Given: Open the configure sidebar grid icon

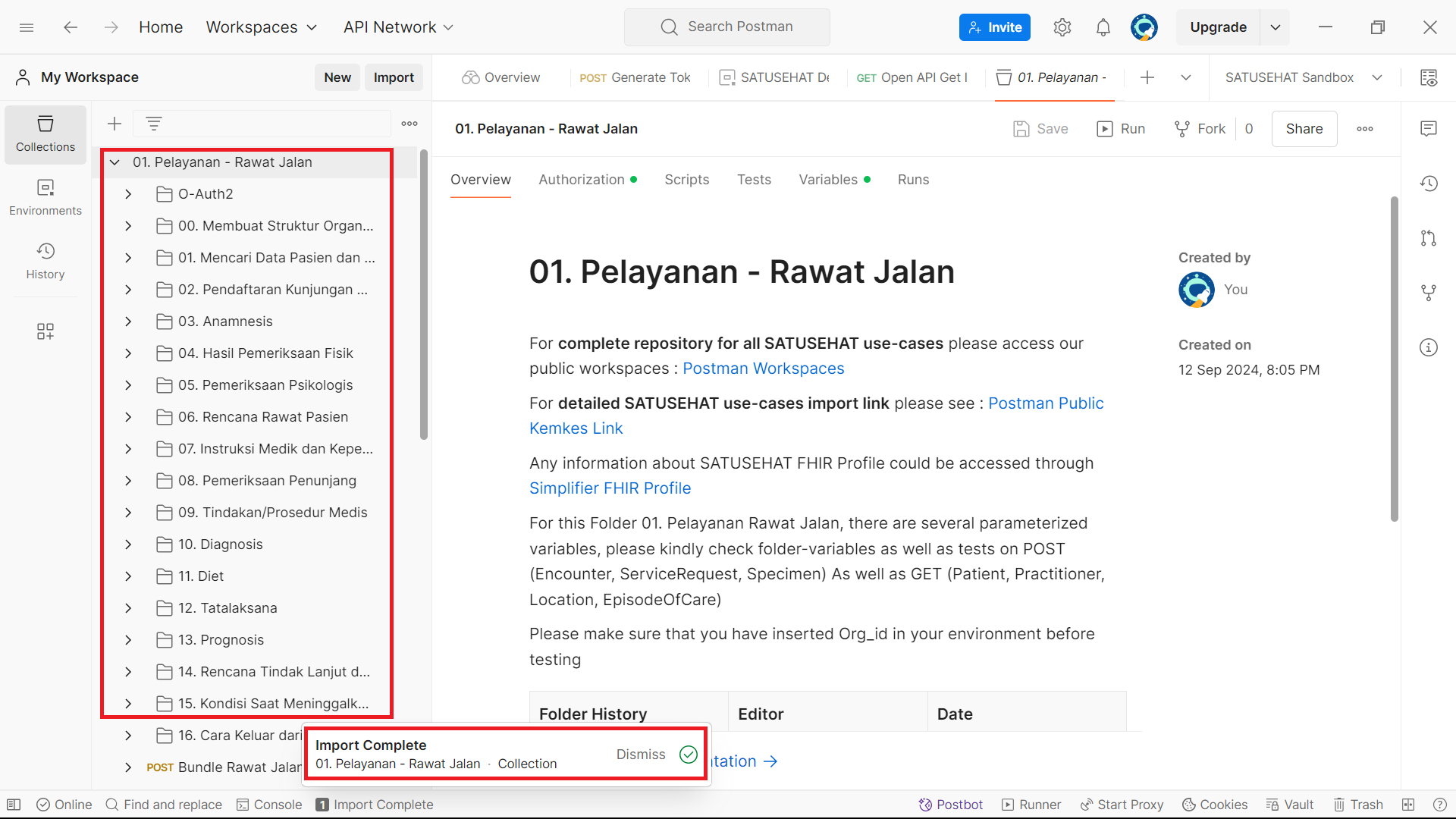Looking at the screenshot, I should click(45, 331).
